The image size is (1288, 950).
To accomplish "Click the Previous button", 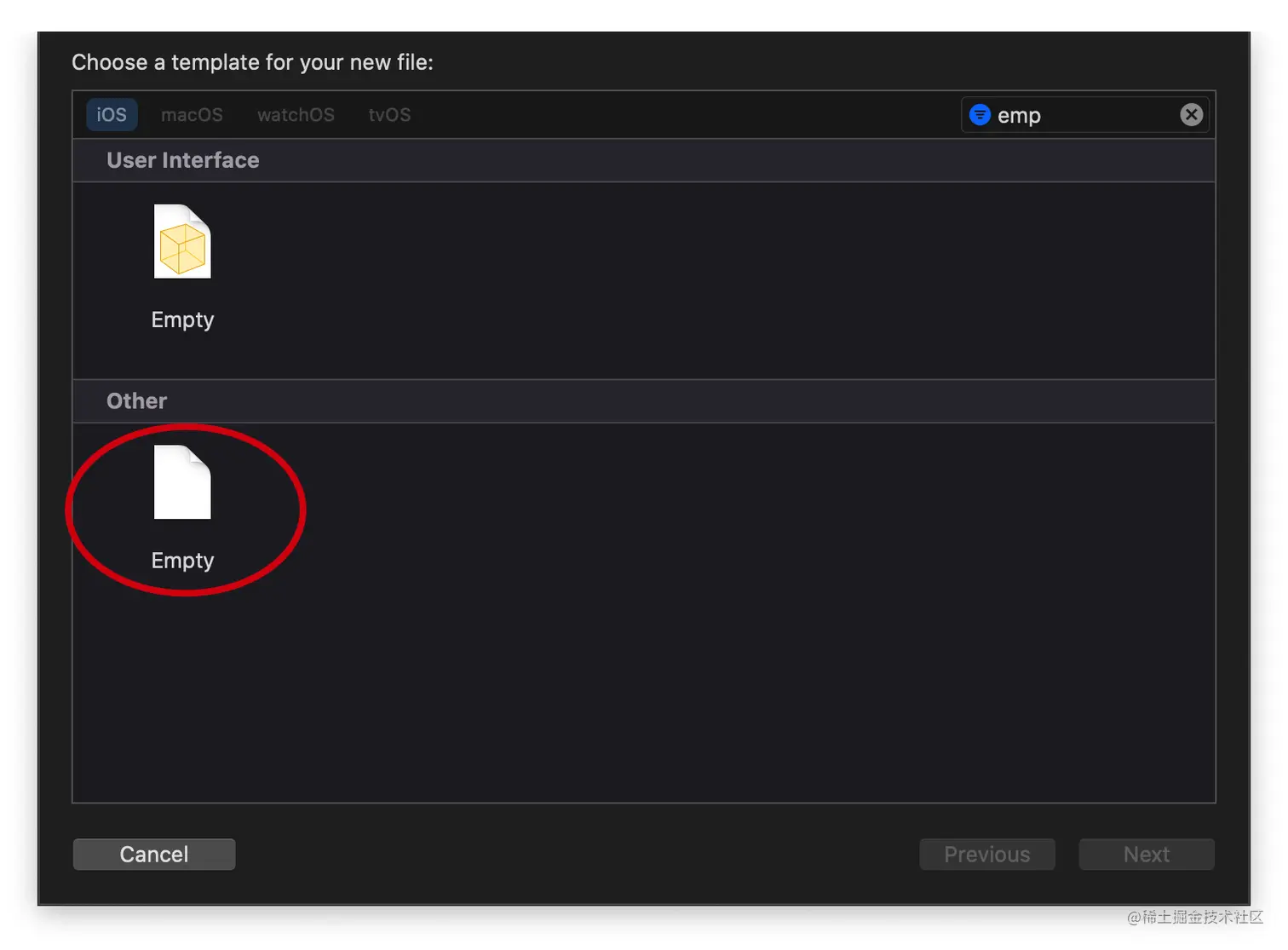I will tap(987, 855).
